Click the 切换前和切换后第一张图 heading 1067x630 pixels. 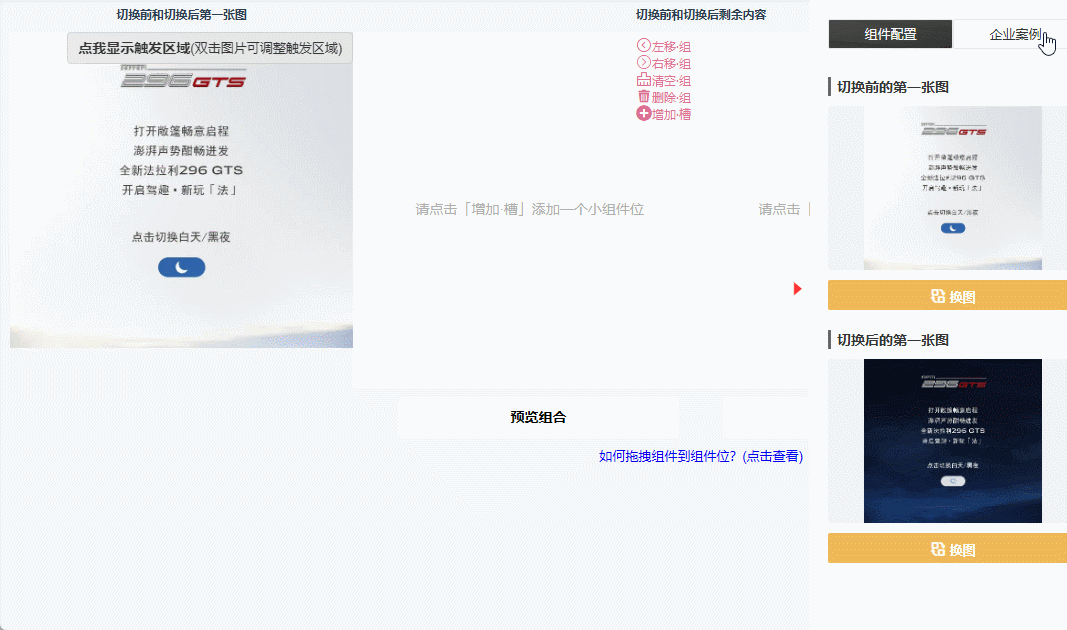[182, 14]
